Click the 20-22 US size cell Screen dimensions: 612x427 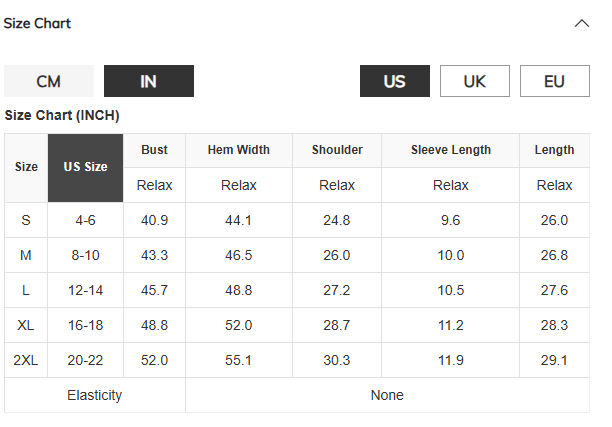coord(85,360)
